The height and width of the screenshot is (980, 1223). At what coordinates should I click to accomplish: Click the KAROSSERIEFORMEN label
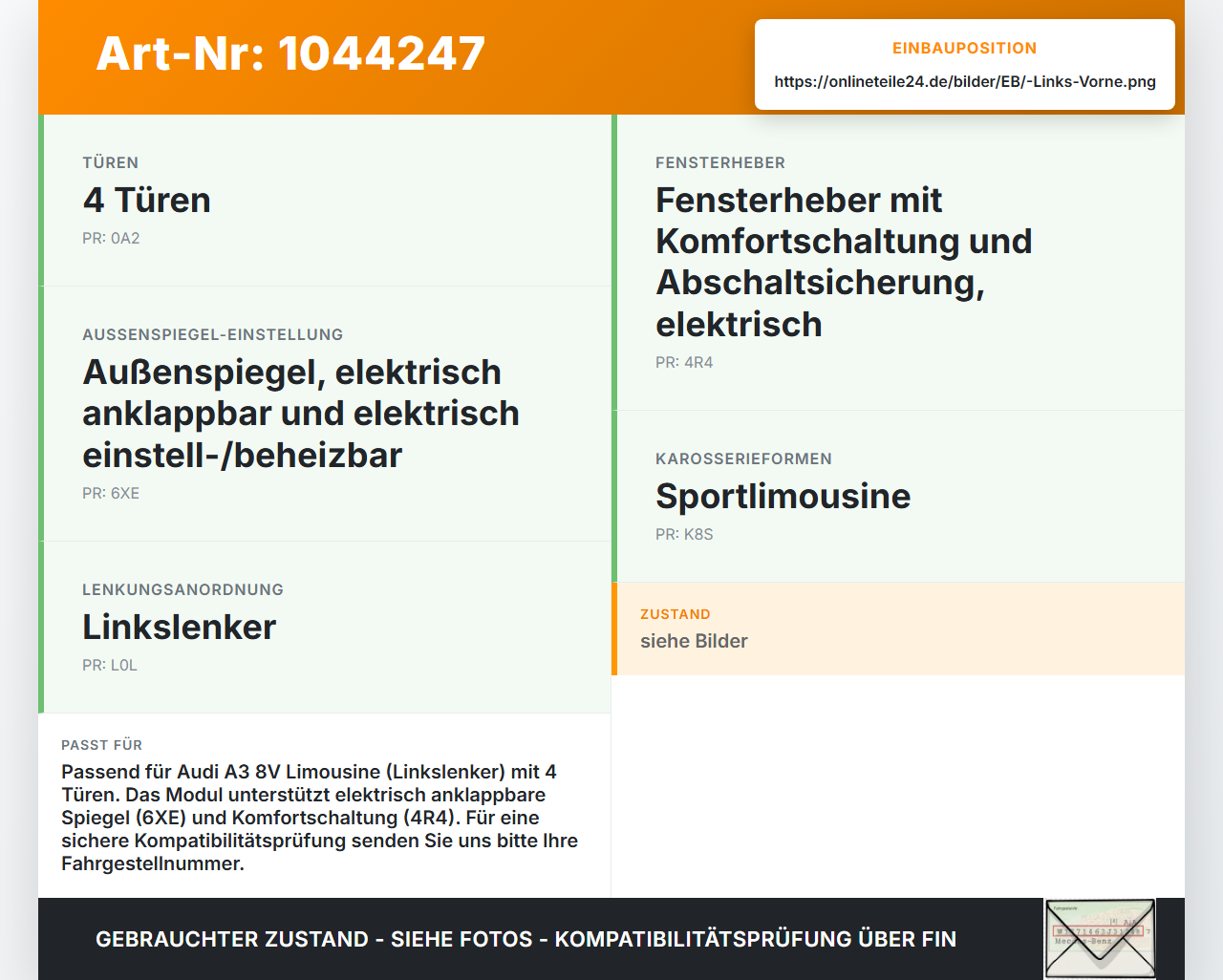pos(743,458)
